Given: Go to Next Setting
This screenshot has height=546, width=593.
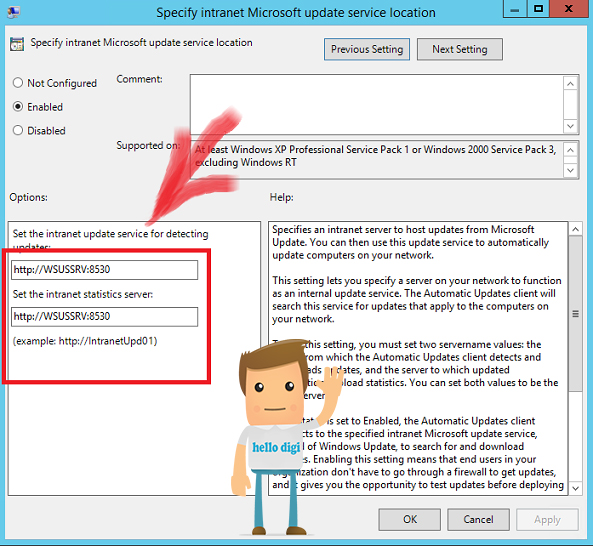Looking at the screenshot, I should point(459,49).
